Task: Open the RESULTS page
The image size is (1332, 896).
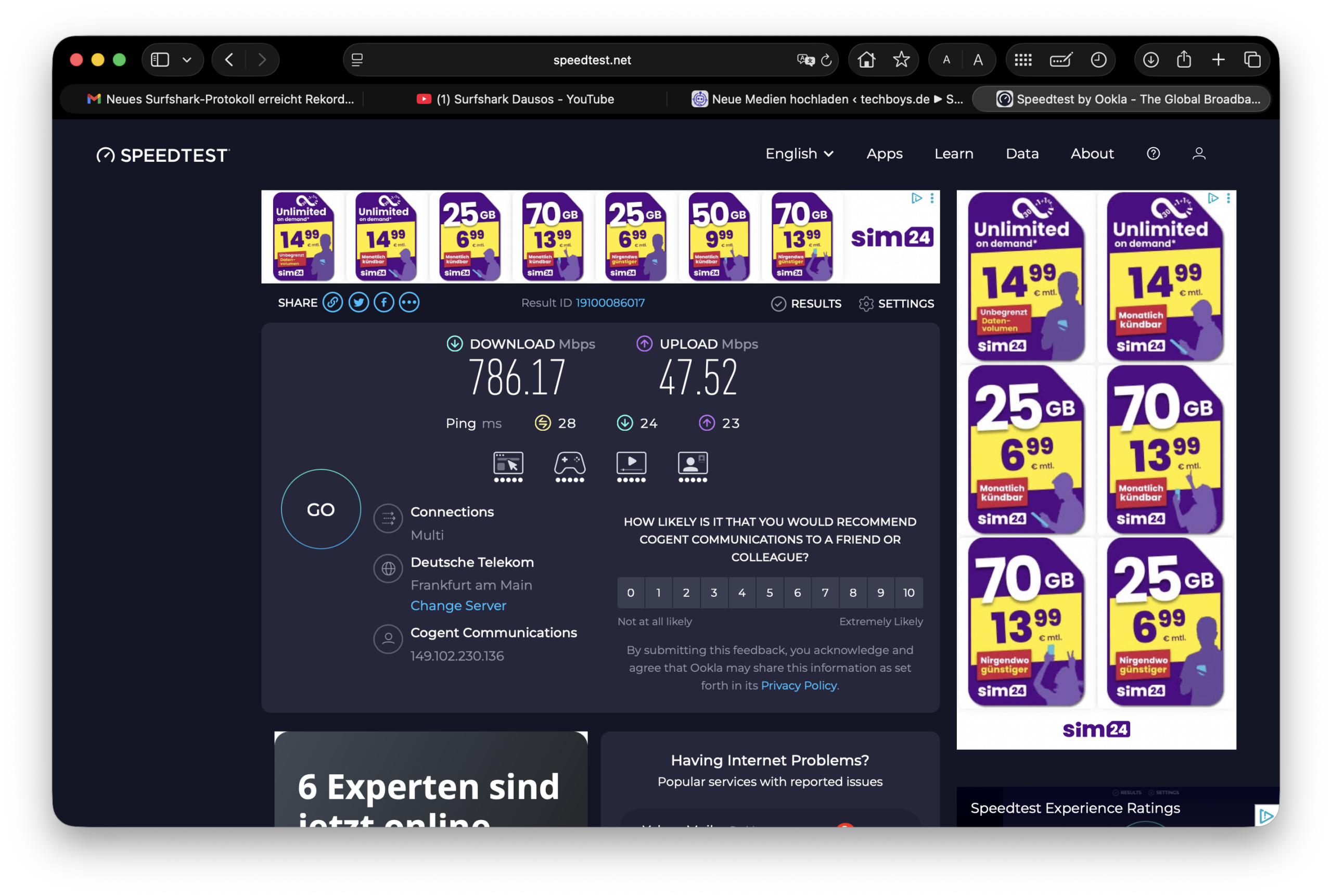Action: [x=806, y=303]
